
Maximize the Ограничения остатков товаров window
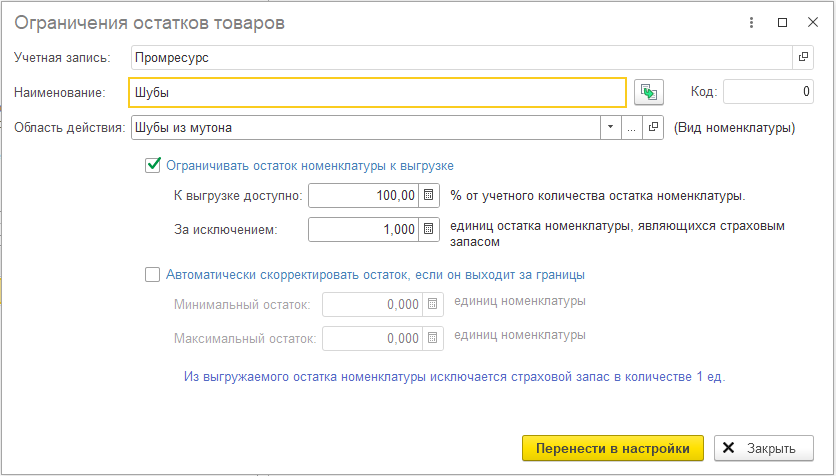(x=782, y=22)
